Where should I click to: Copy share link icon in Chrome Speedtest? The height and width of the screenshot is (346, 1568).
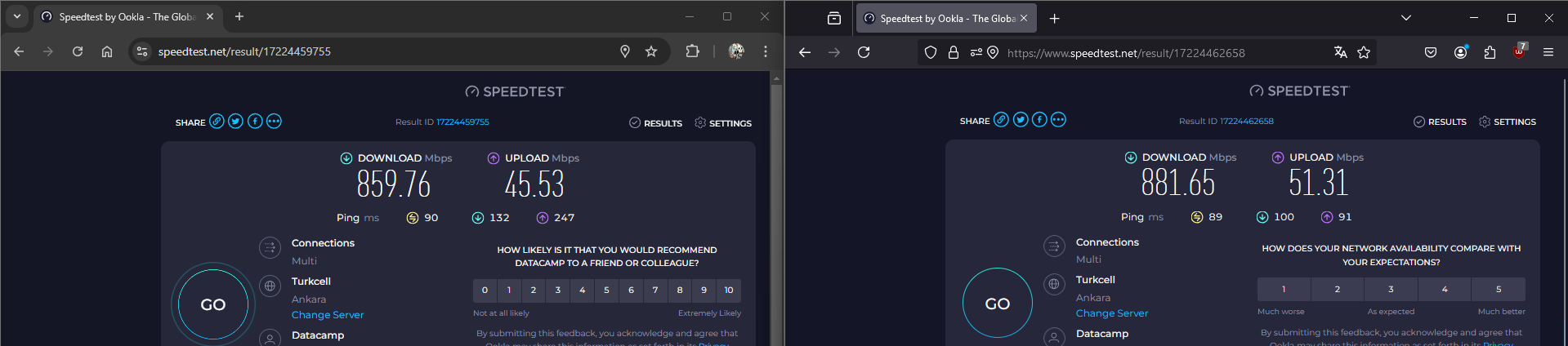217,121
